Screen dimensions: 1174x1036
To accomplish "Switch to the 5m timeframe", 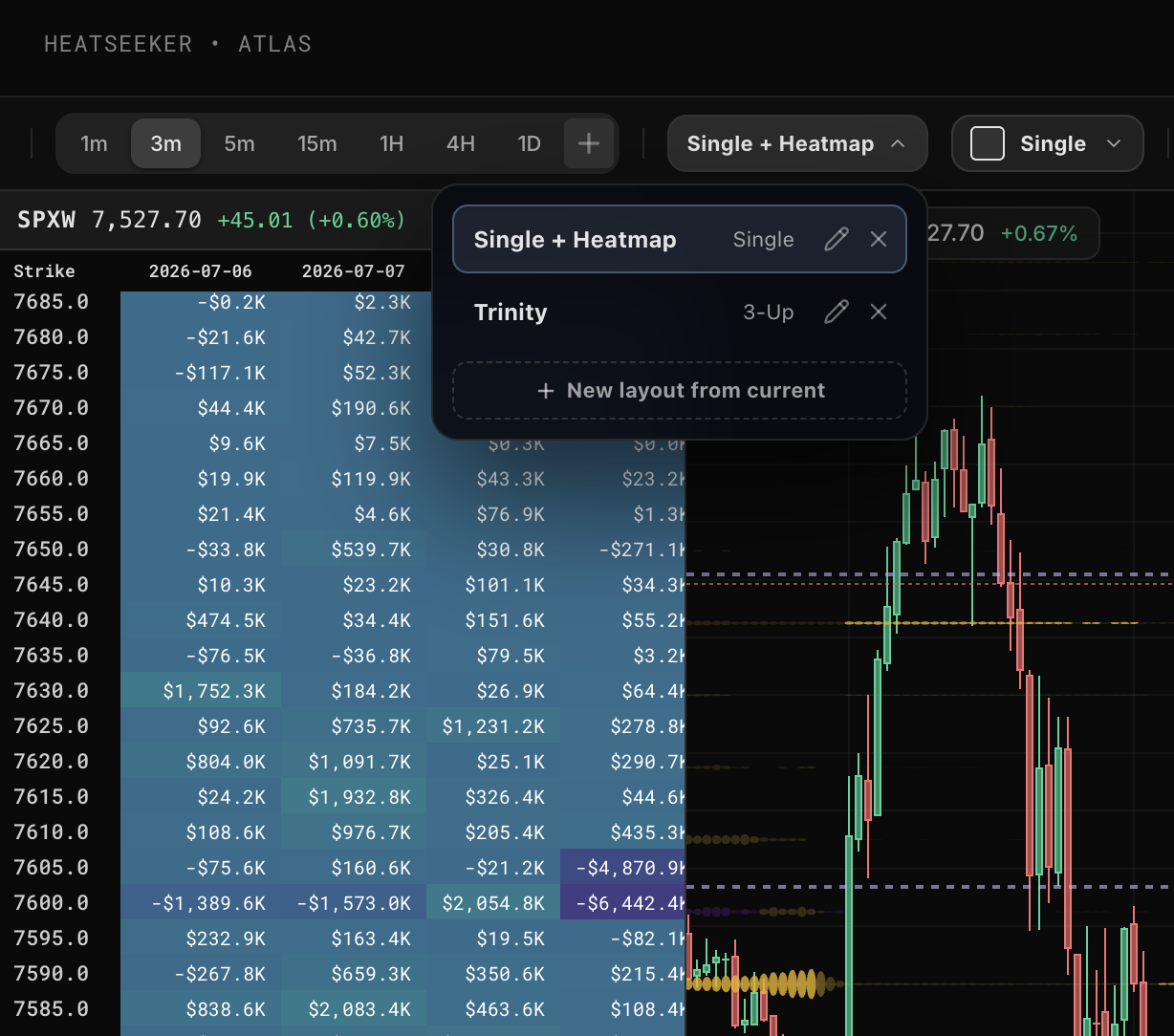I will [239, 143].
